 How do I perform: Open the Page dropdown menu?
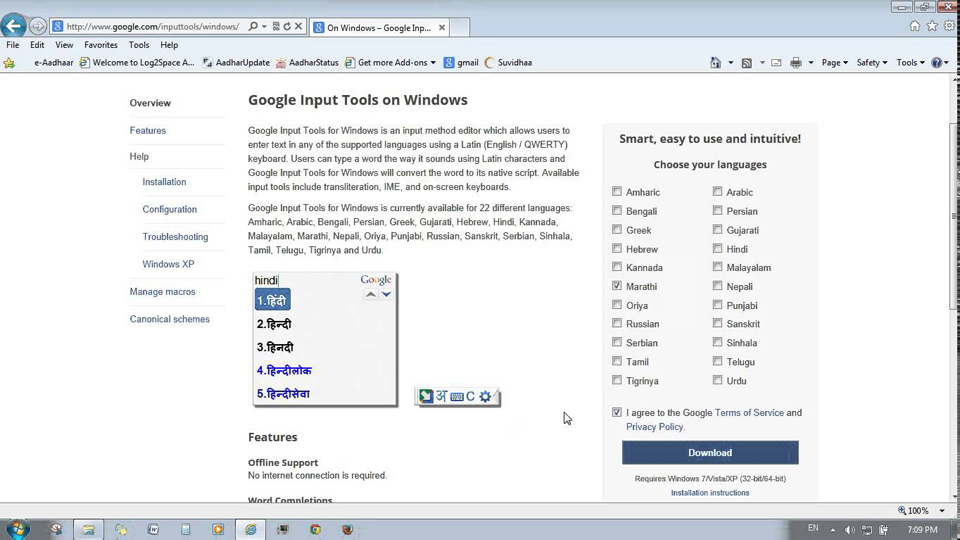(834, 62)
